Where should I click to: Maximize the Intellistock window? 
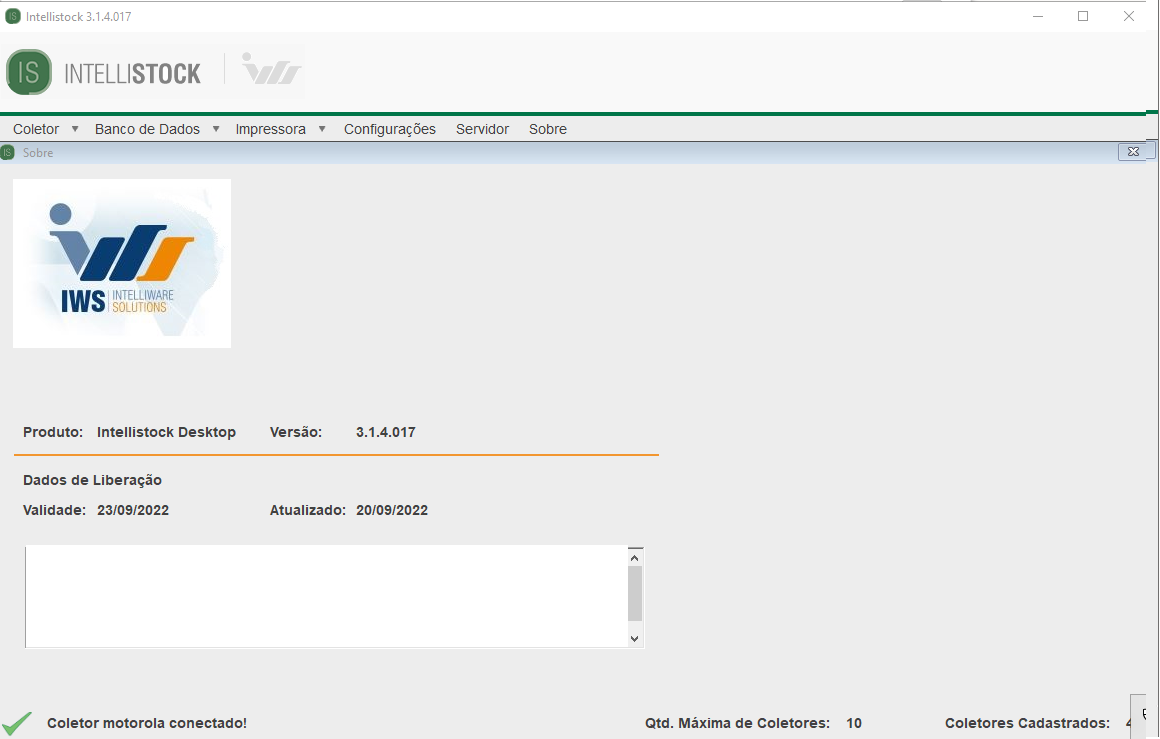coord(1083,16)
